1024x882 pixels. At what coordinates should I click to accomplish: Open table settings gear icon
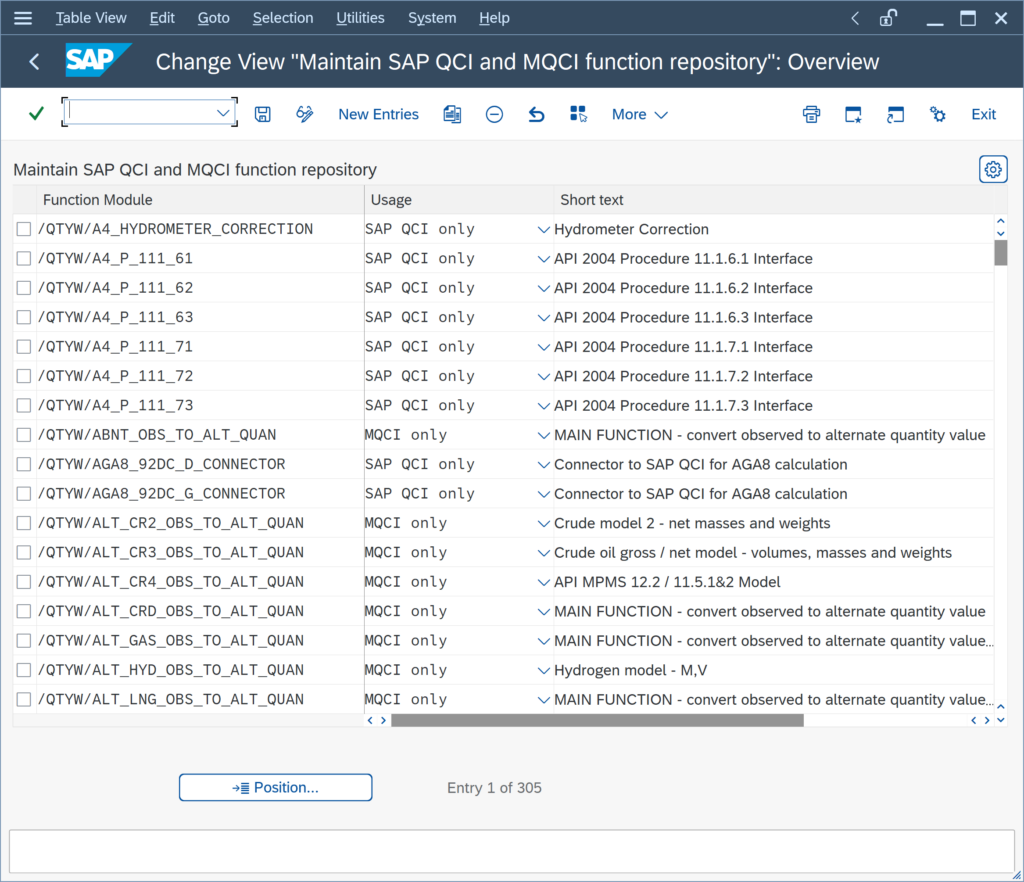993,170
